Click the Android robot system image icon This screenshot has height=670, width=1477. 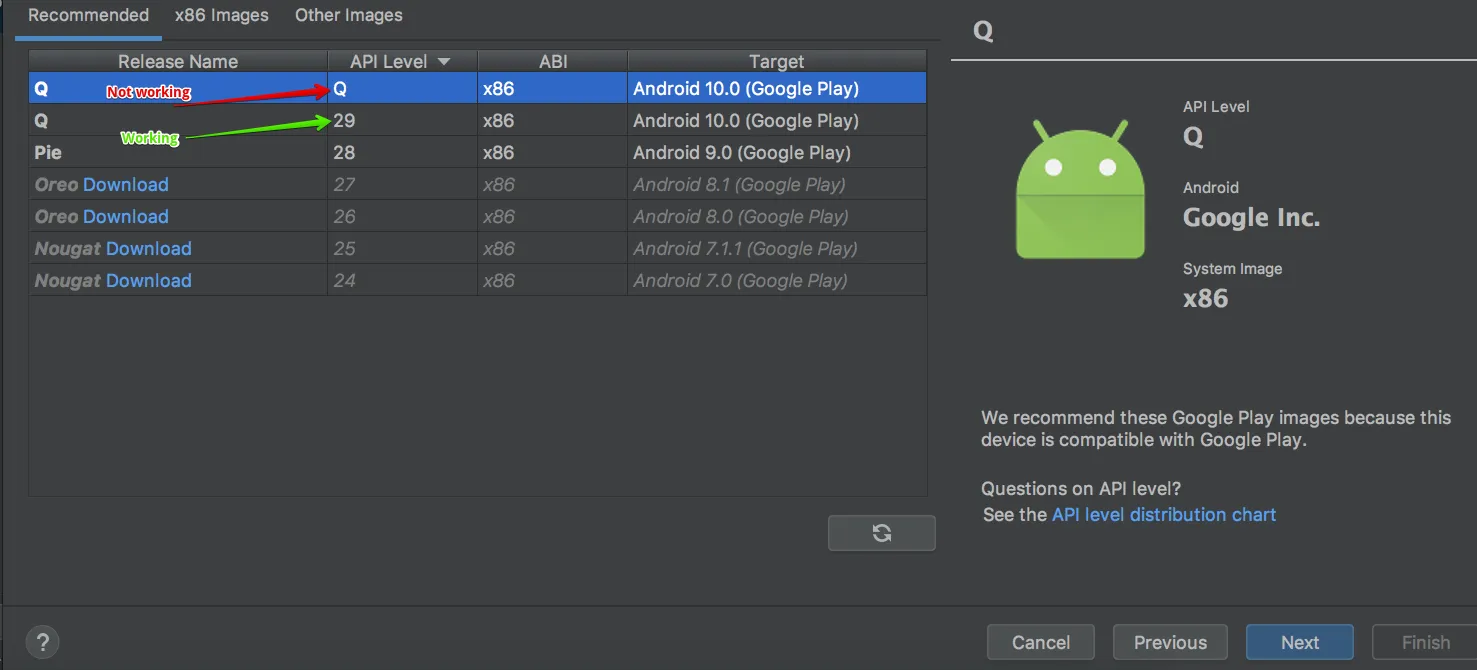tap(1080, 189)
